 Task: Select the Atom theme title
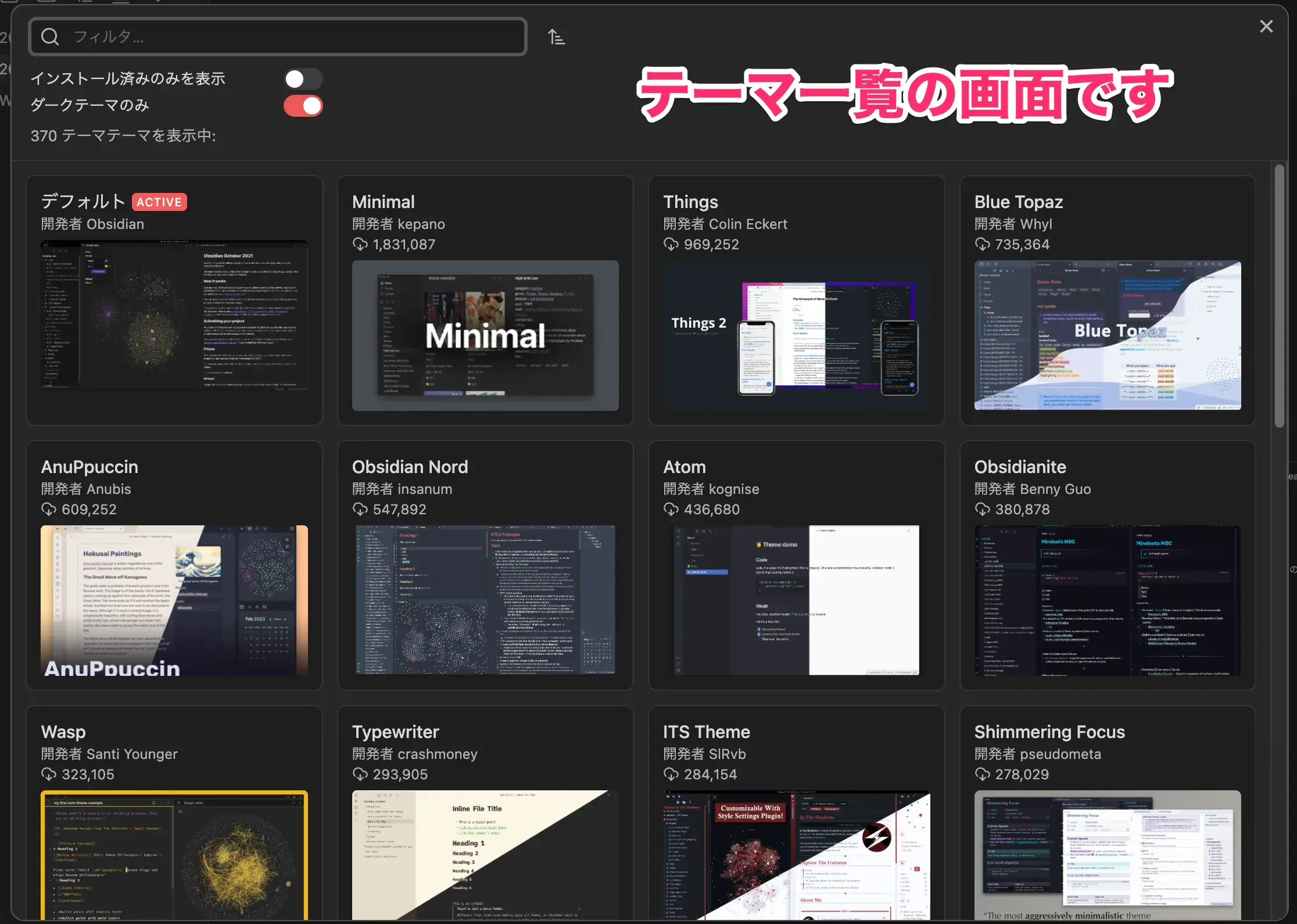(685, 467)
